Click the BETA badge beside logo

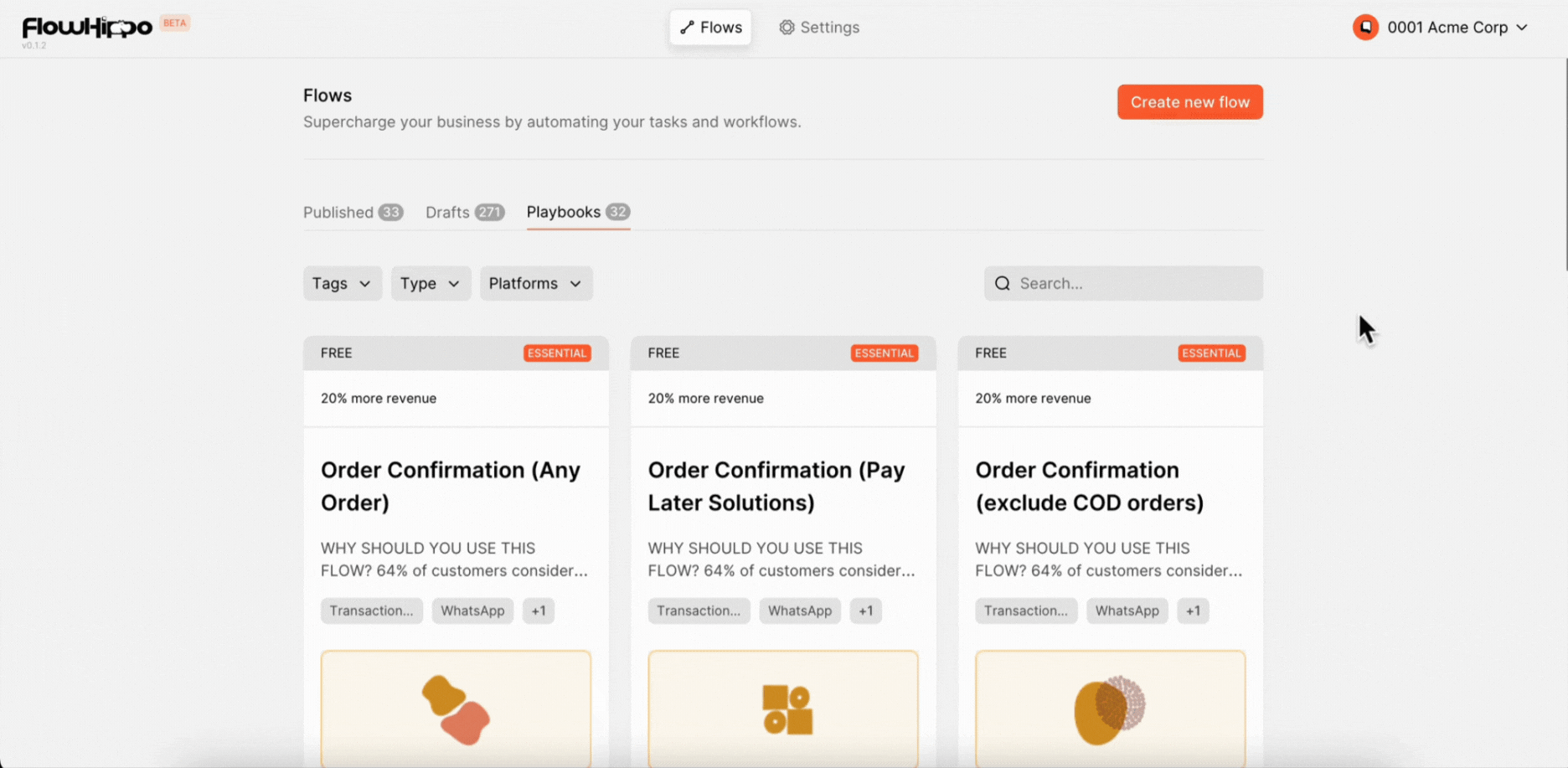tap(175, 23)
